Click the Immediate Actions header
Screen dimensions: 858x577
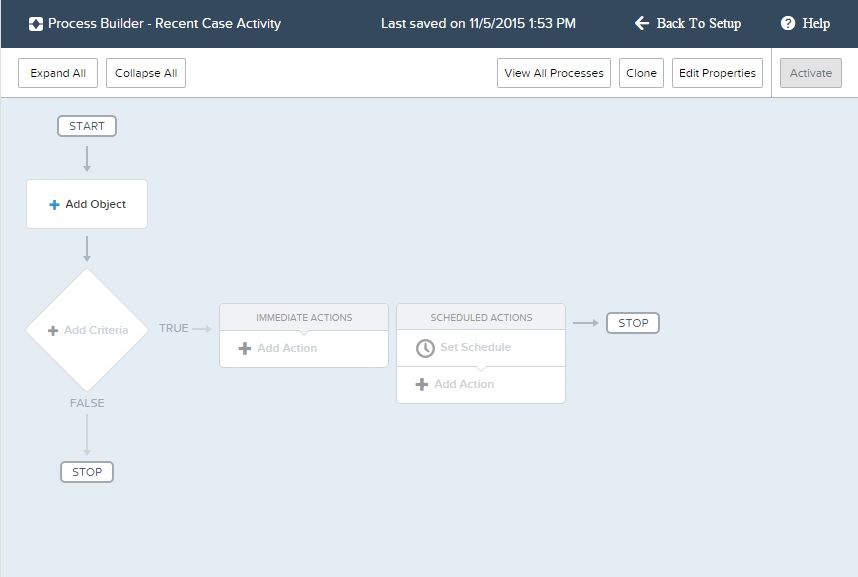point(304,318)
